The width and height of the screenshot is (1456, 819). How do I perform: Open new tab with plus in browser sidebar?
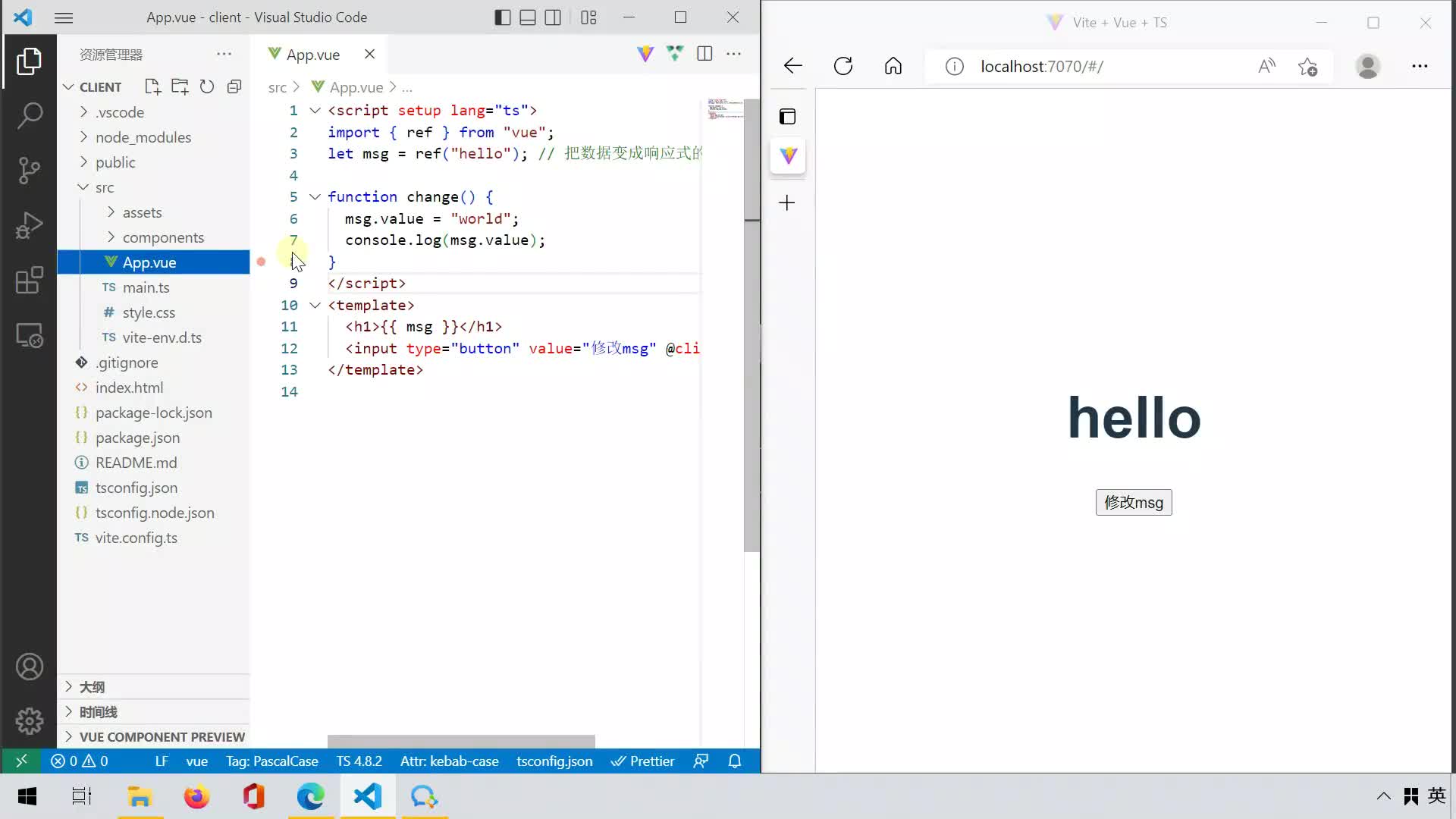(787, 202)
